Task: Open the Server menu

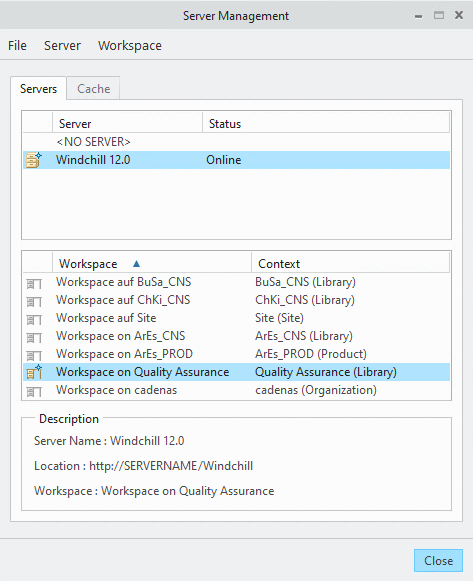Action: pos(62,46)
